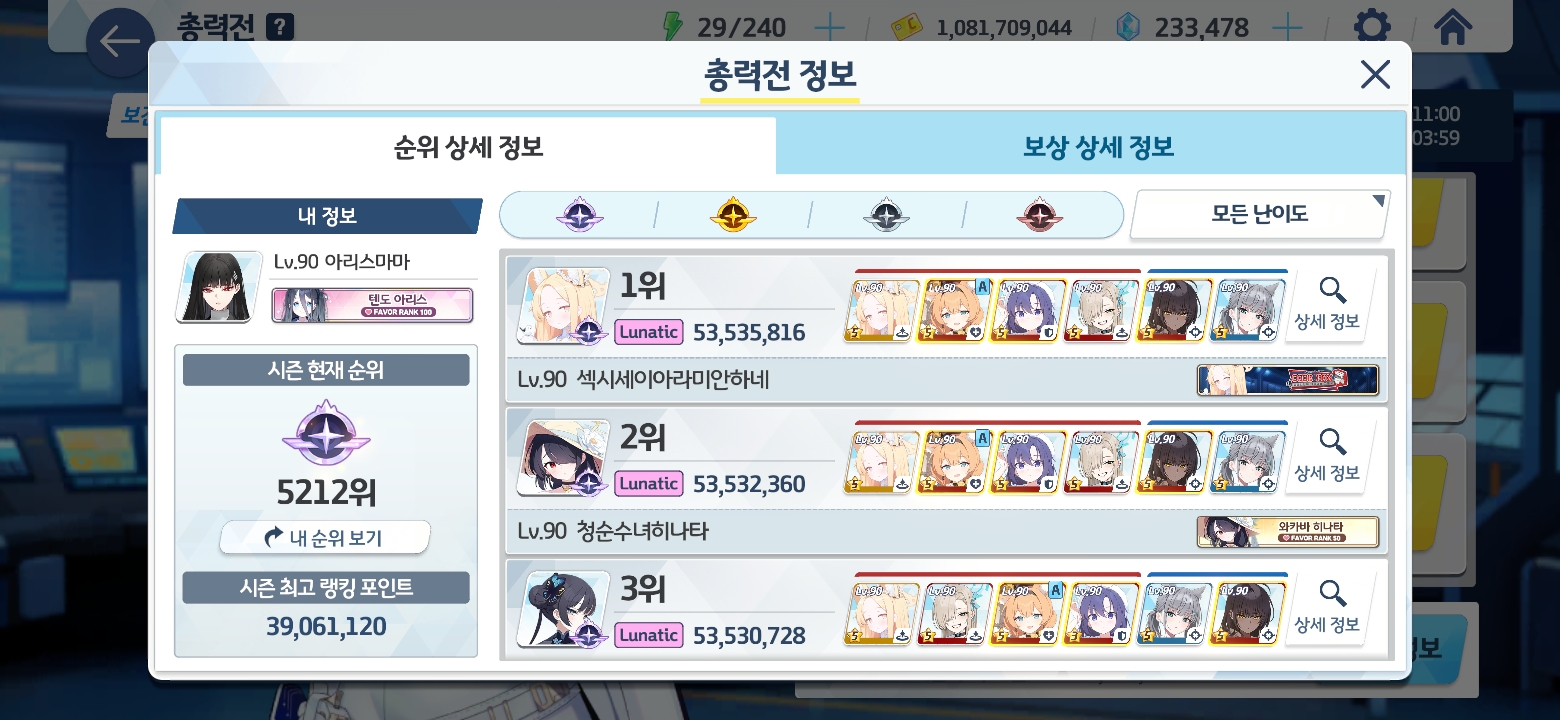
Task: Open 상세 정보 for the 1위 player
Action: point(1327,304)
